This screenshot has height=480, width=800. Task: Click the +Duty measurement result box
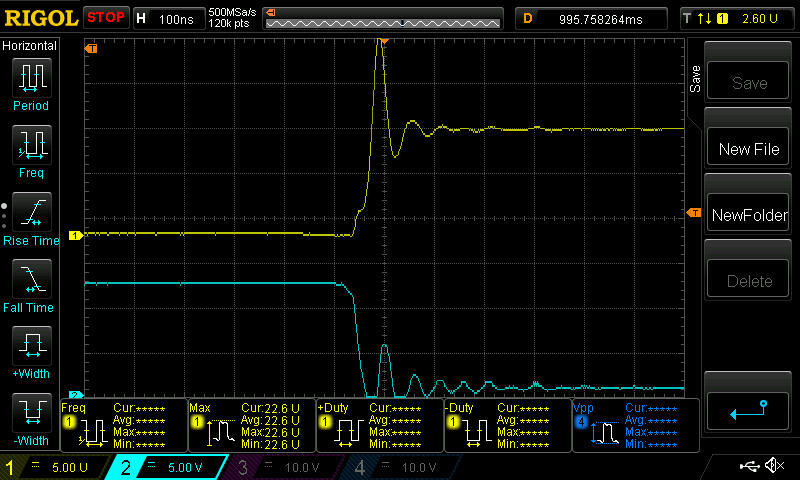(380, 425)
